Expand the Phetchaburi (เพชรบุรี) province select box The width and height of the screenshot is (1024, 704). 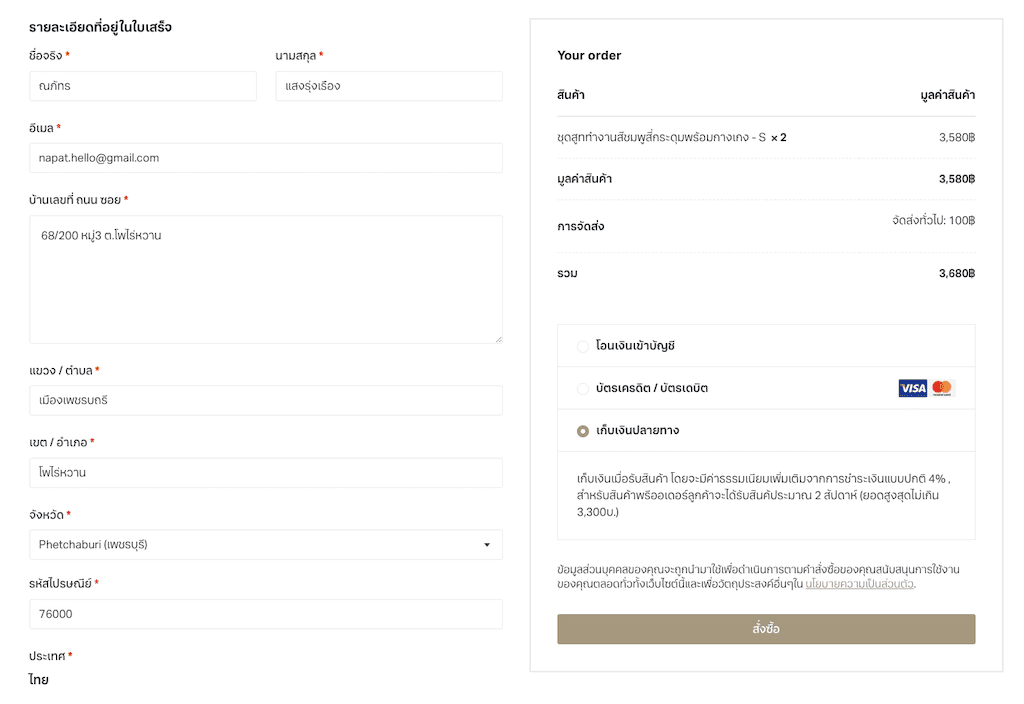(266, 545)
